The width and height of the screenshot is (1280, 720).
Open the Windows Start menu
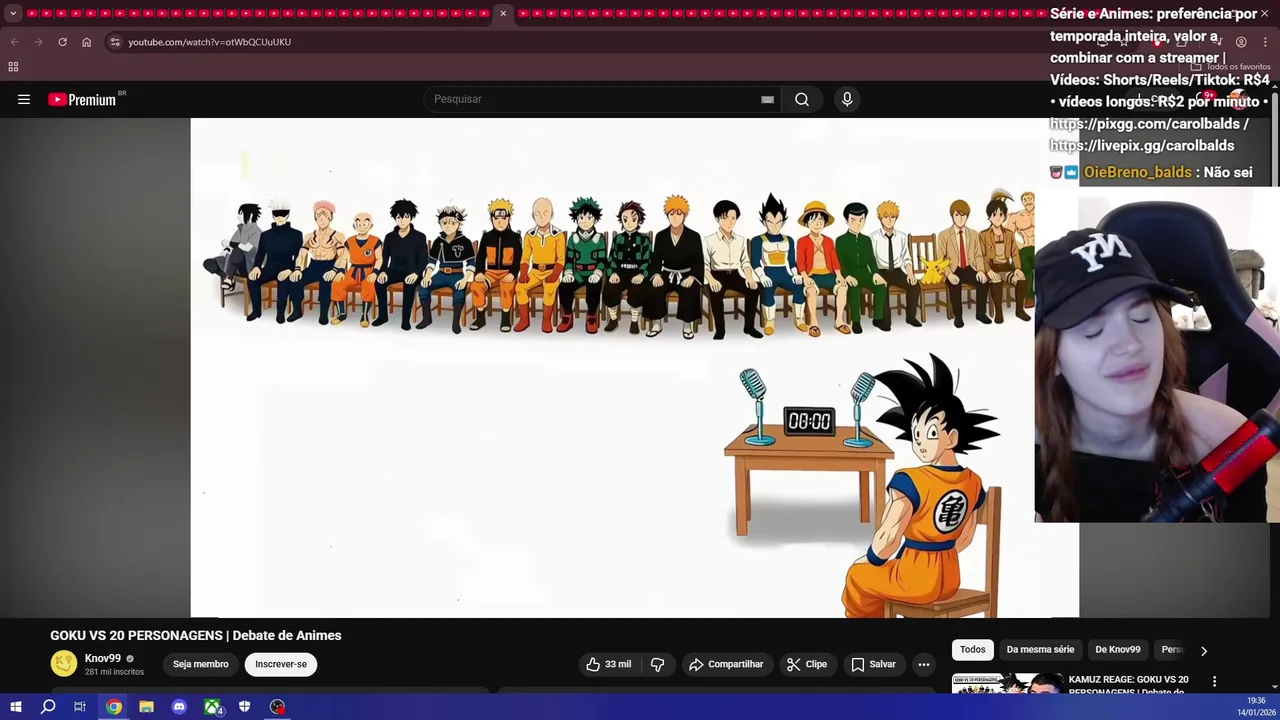[15, 707]
